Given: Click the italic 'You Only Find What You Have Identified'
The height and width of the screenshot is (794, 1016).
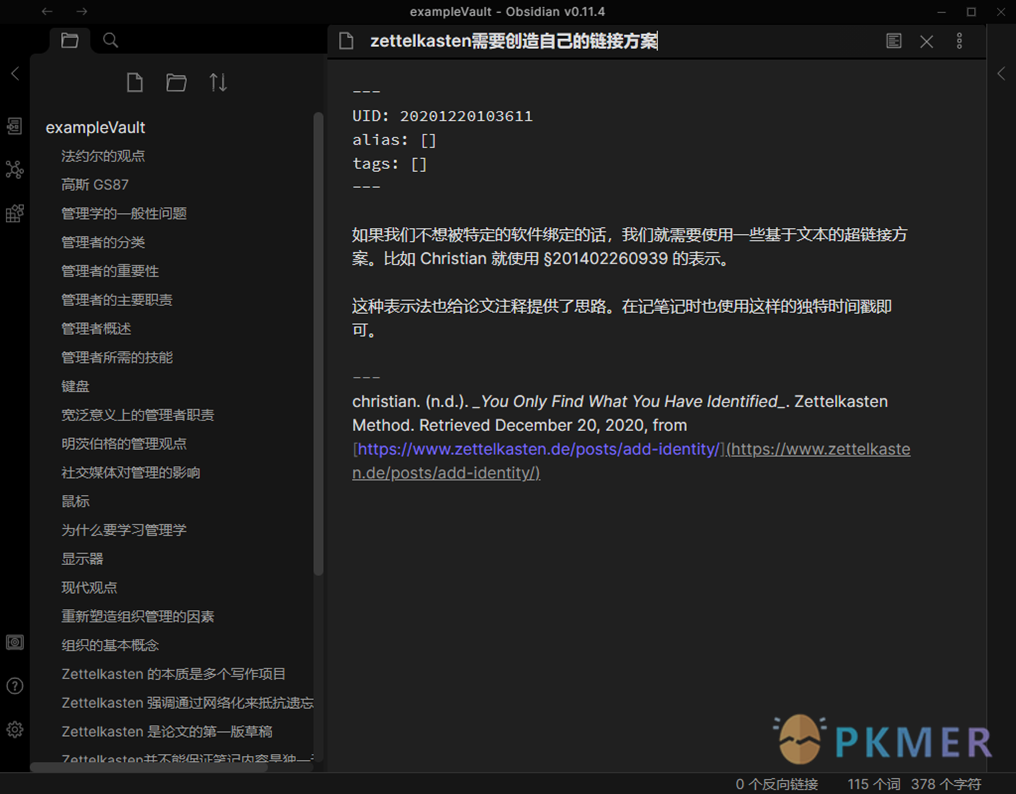Looking at the screenshot, I should (x=629, y=402).
